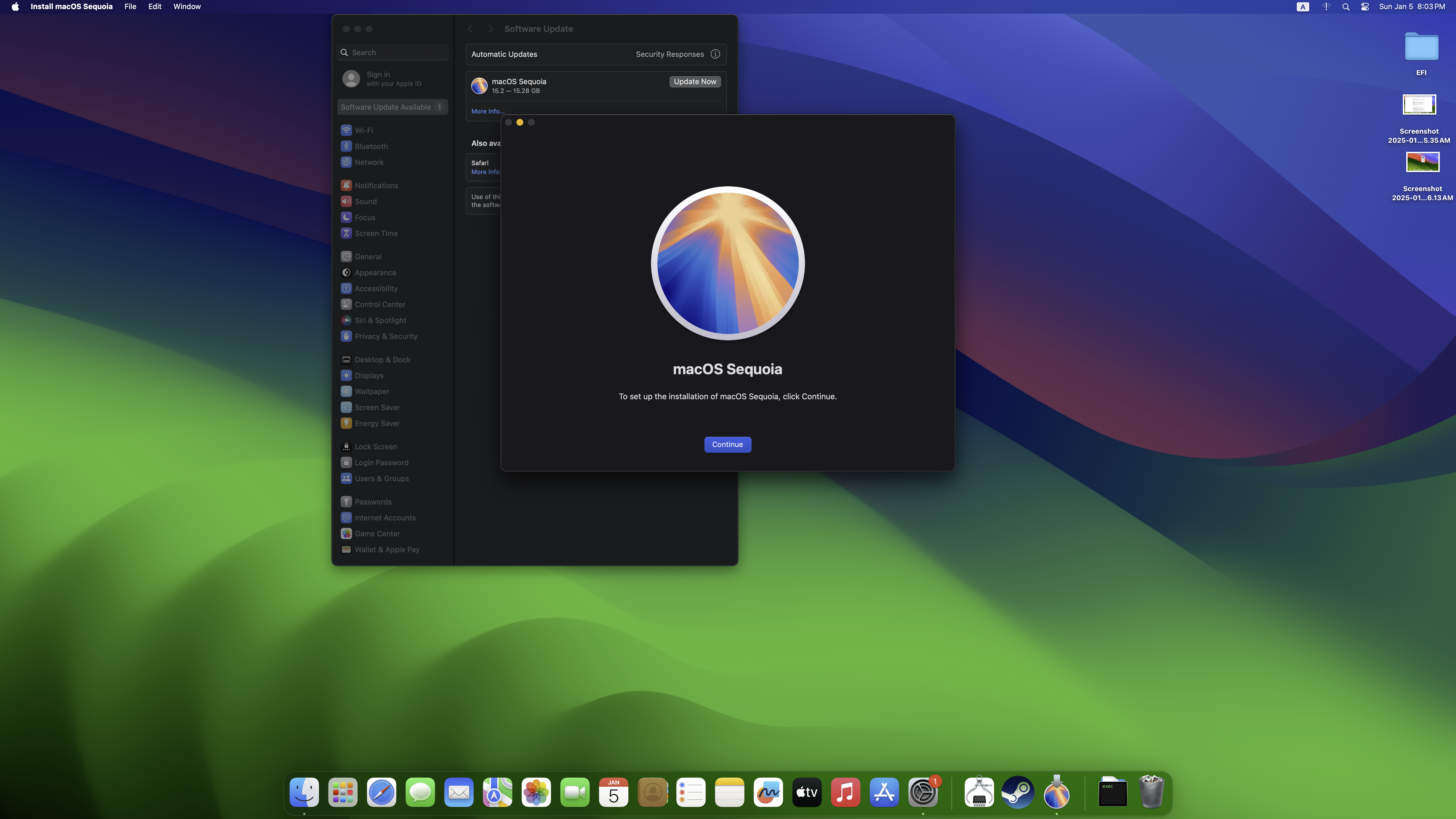Open App Store from the Dock
This screenshot has height=819, width=1456.
[x=884, y=793]
